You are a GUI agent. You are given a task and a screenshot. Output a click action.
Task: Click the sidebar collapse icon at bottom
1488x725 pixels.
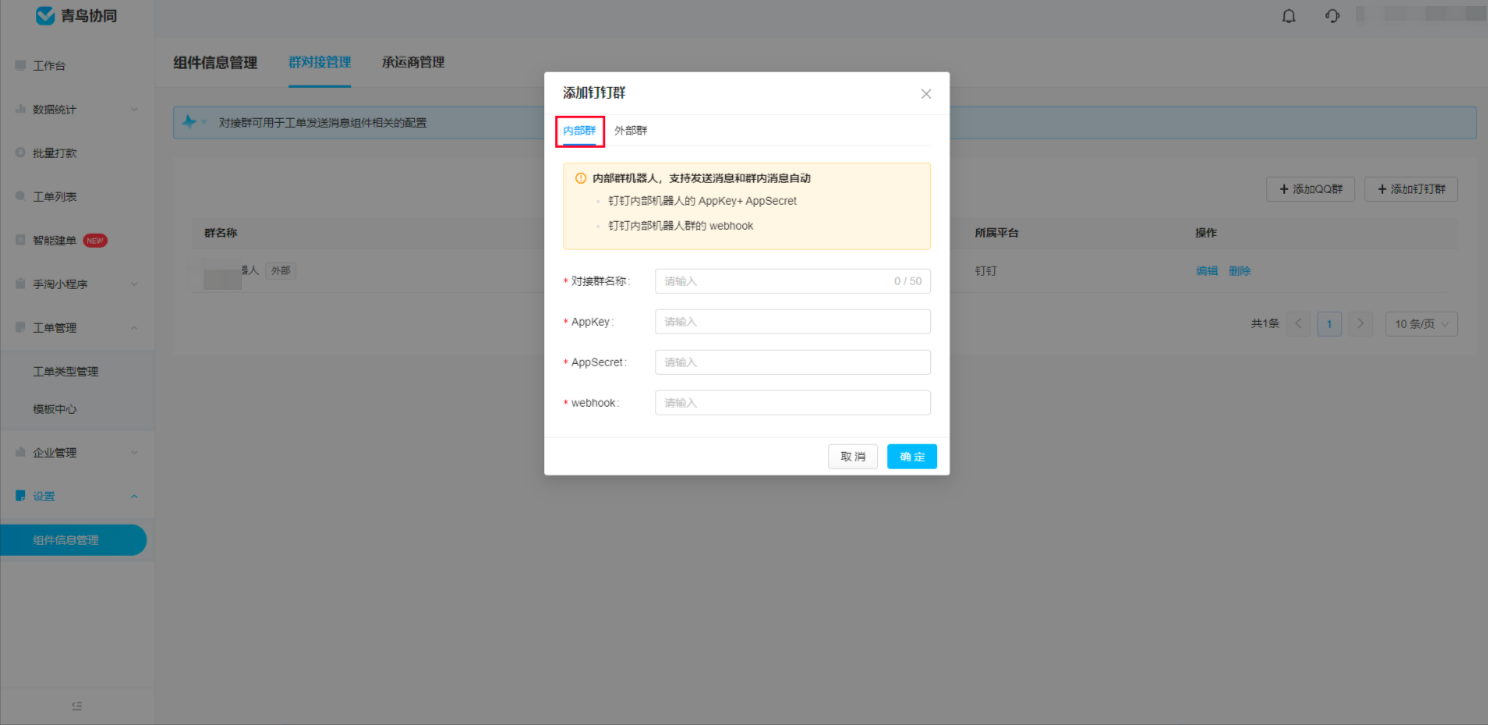[77, 705]
